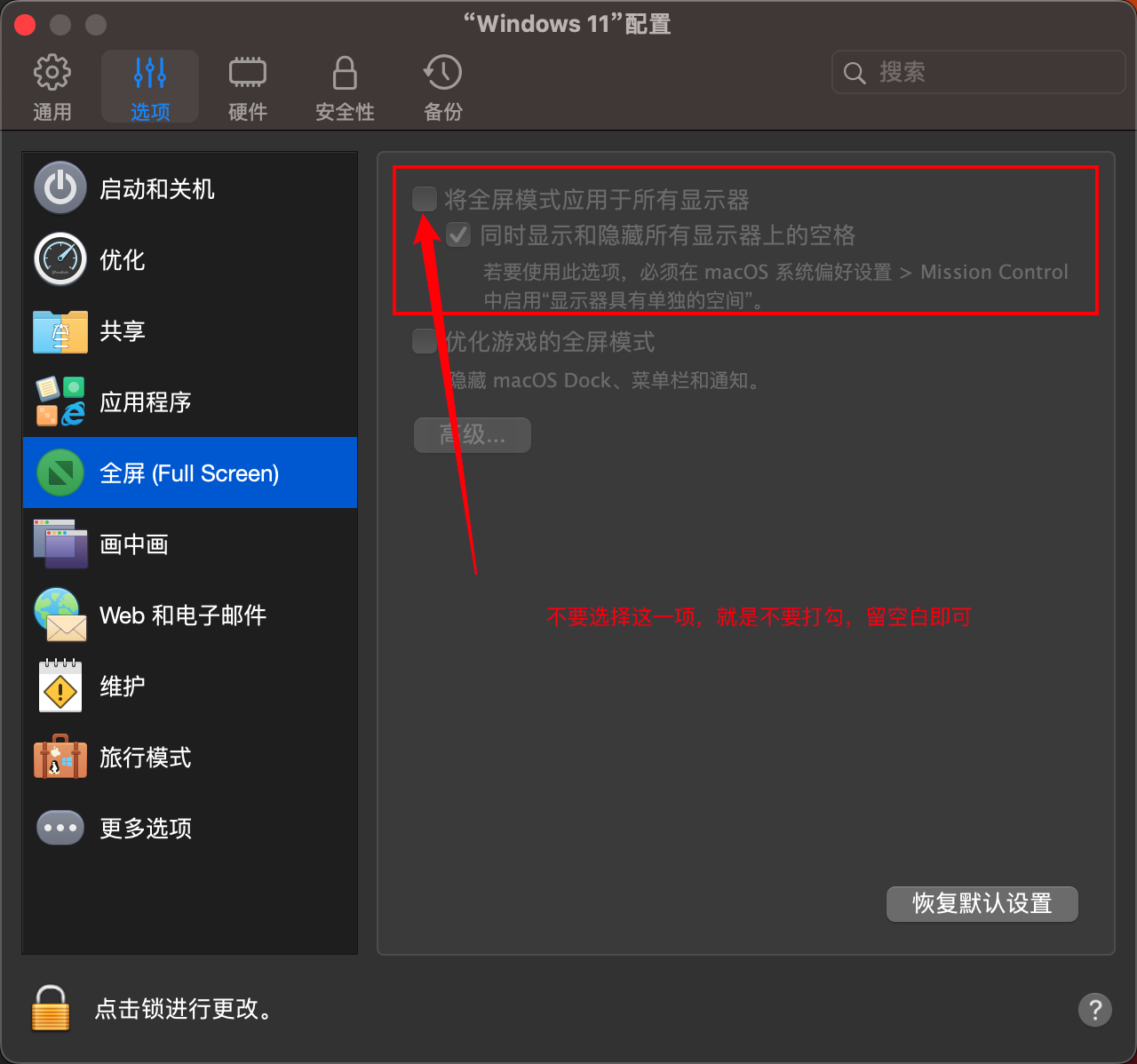Open the 备份 (Backup) clock icon

coord(442,73)
